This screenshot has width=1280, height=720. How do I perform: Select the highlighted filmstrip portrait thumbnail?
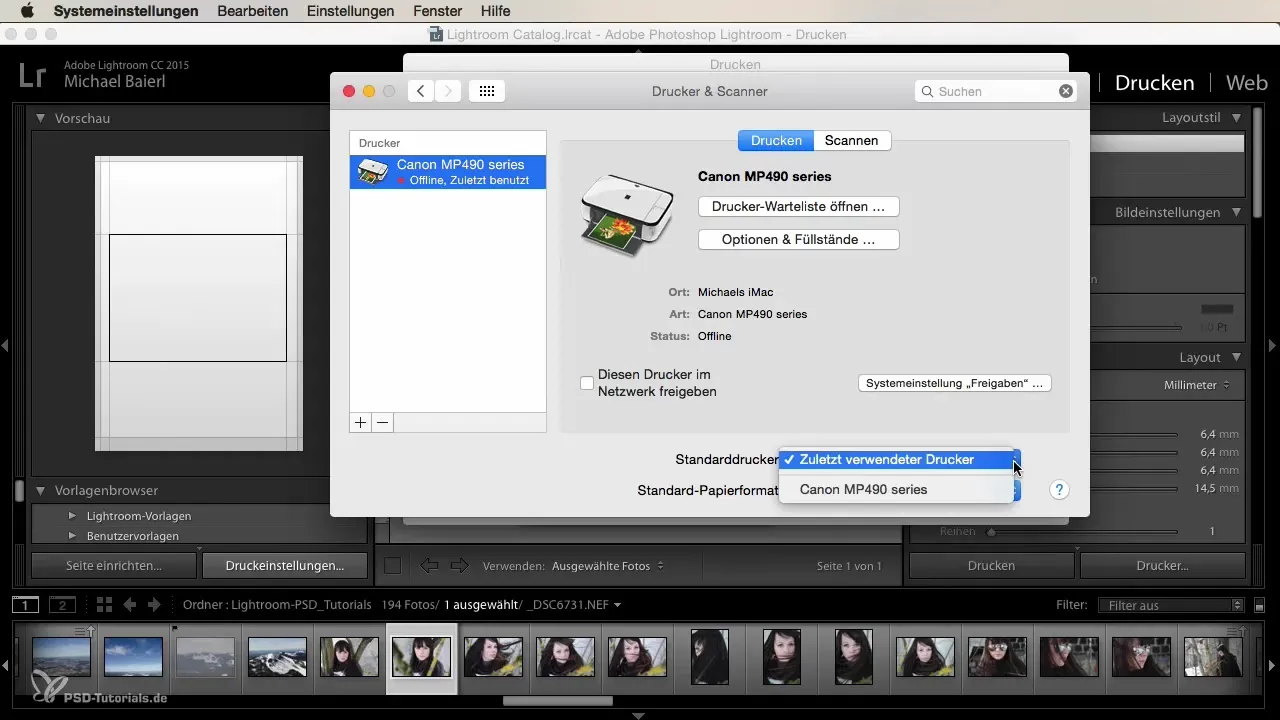421,658
